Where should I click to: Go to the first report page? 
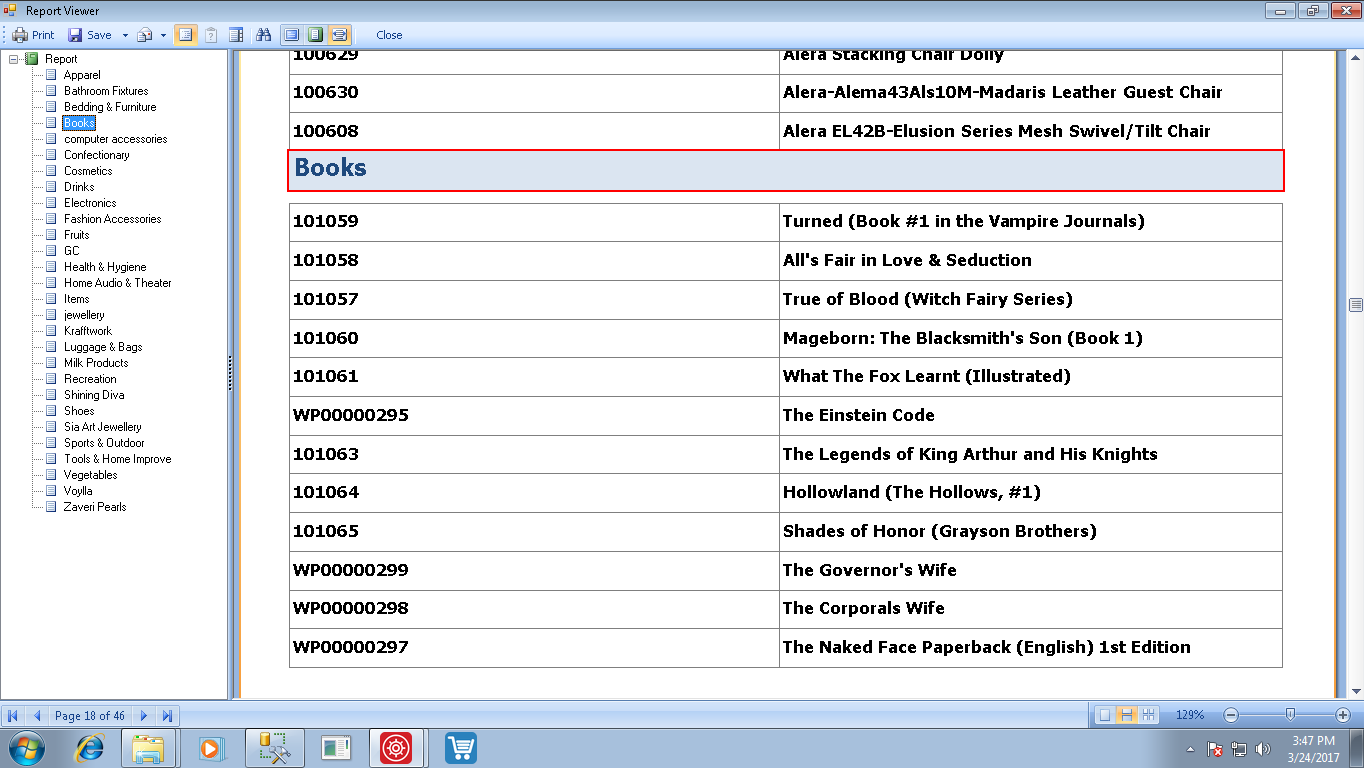[14, 715]
